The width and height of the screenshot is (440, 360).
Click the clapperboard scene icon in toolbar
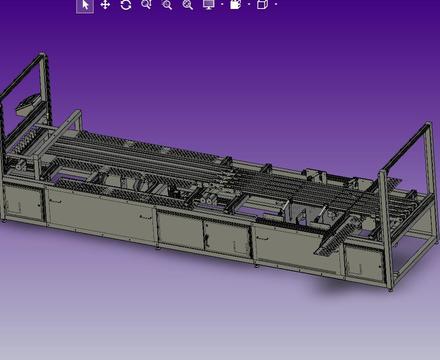pos(235,5)
